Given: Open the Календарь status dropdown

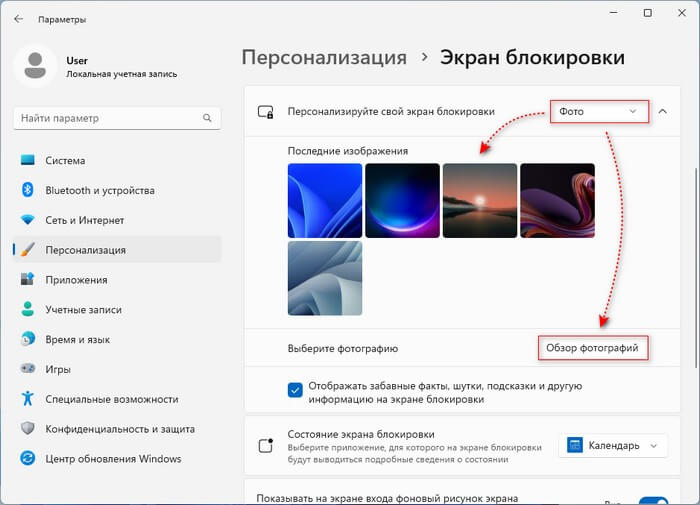Looking at the screenshot, I should (613, 446).
